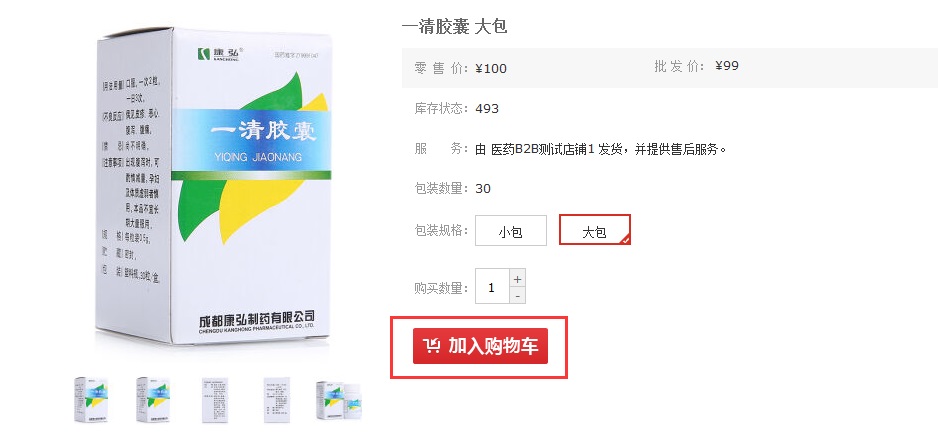Click the plus icon to increase quantity
This screenshot has width=938, height=434.
517,279
